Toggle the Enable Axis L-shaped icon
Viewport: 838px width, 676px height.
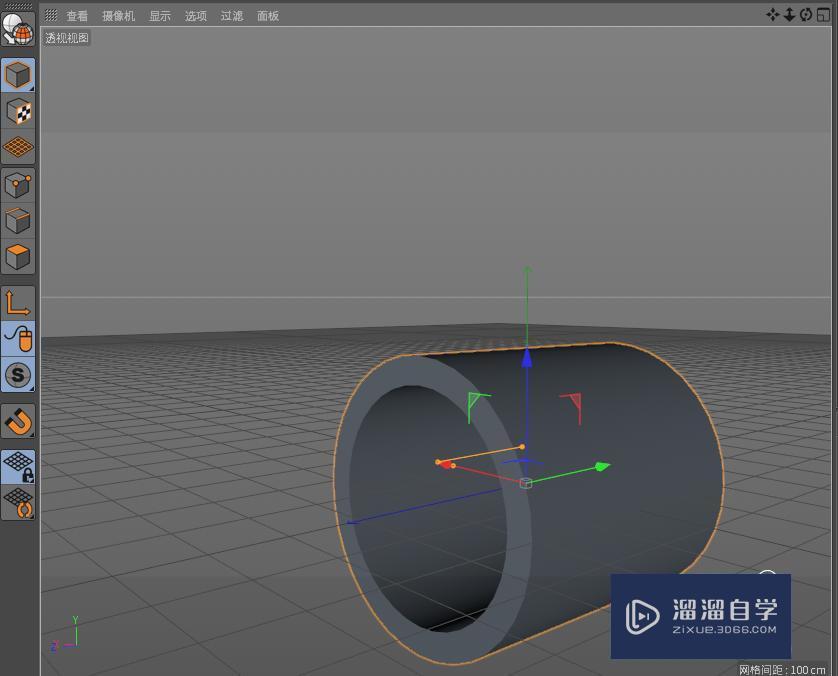pos(18,303)
